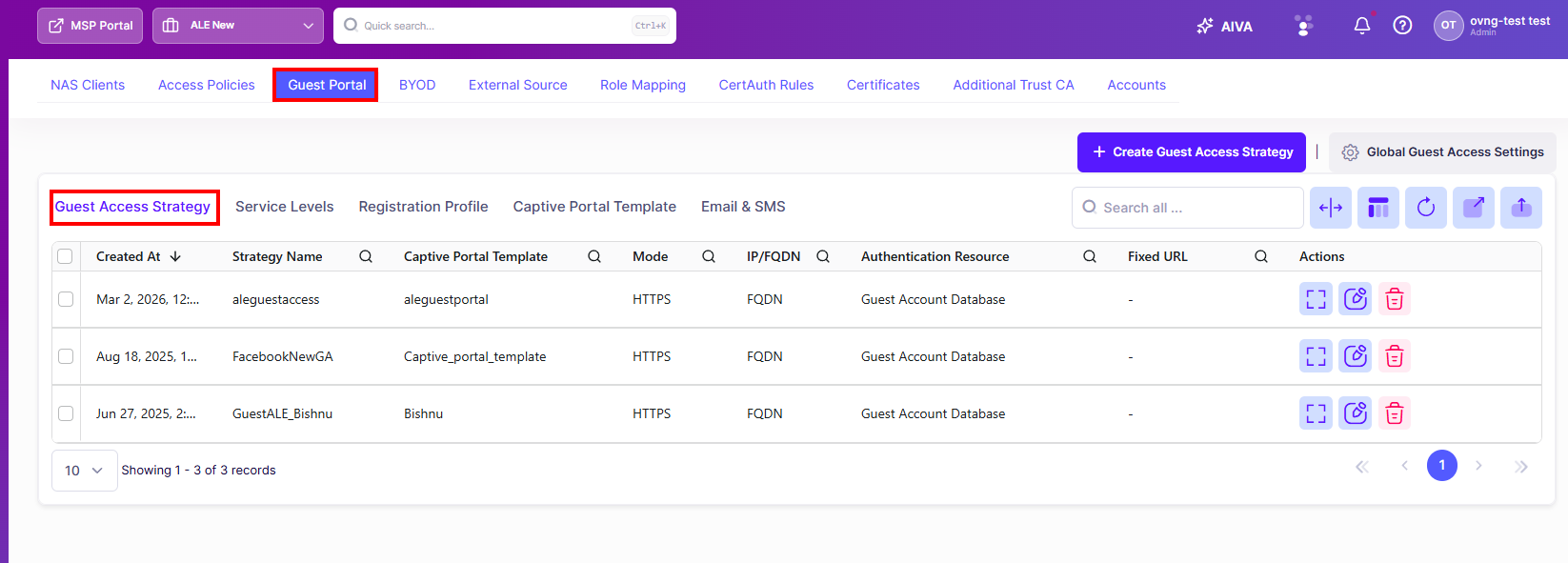1568x563 pixels.
Task: Open the Additional Trust CA tab
Action: (1014, 85)
